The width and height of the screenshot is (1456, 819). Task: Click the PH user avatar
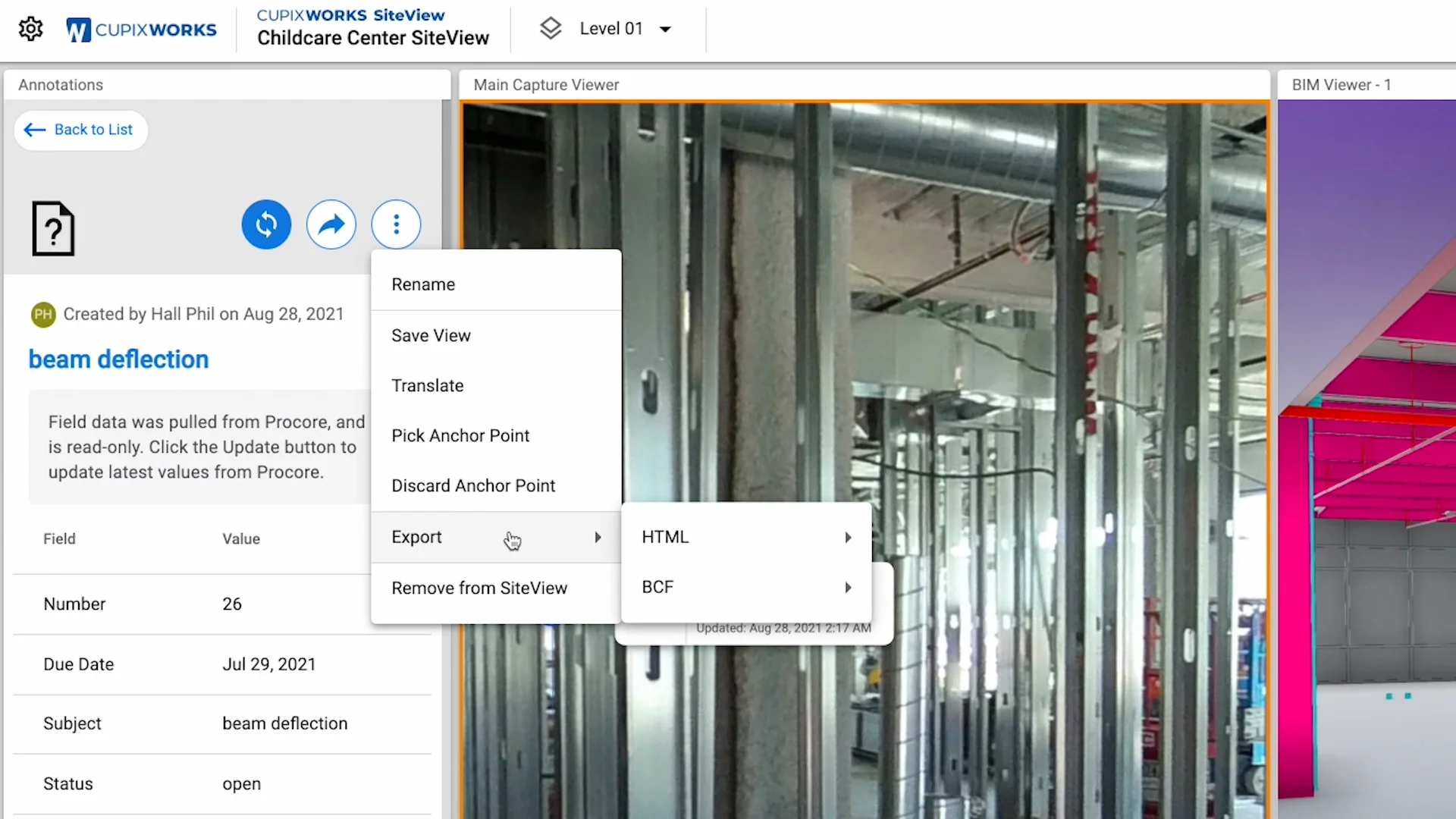coord(43,314)
